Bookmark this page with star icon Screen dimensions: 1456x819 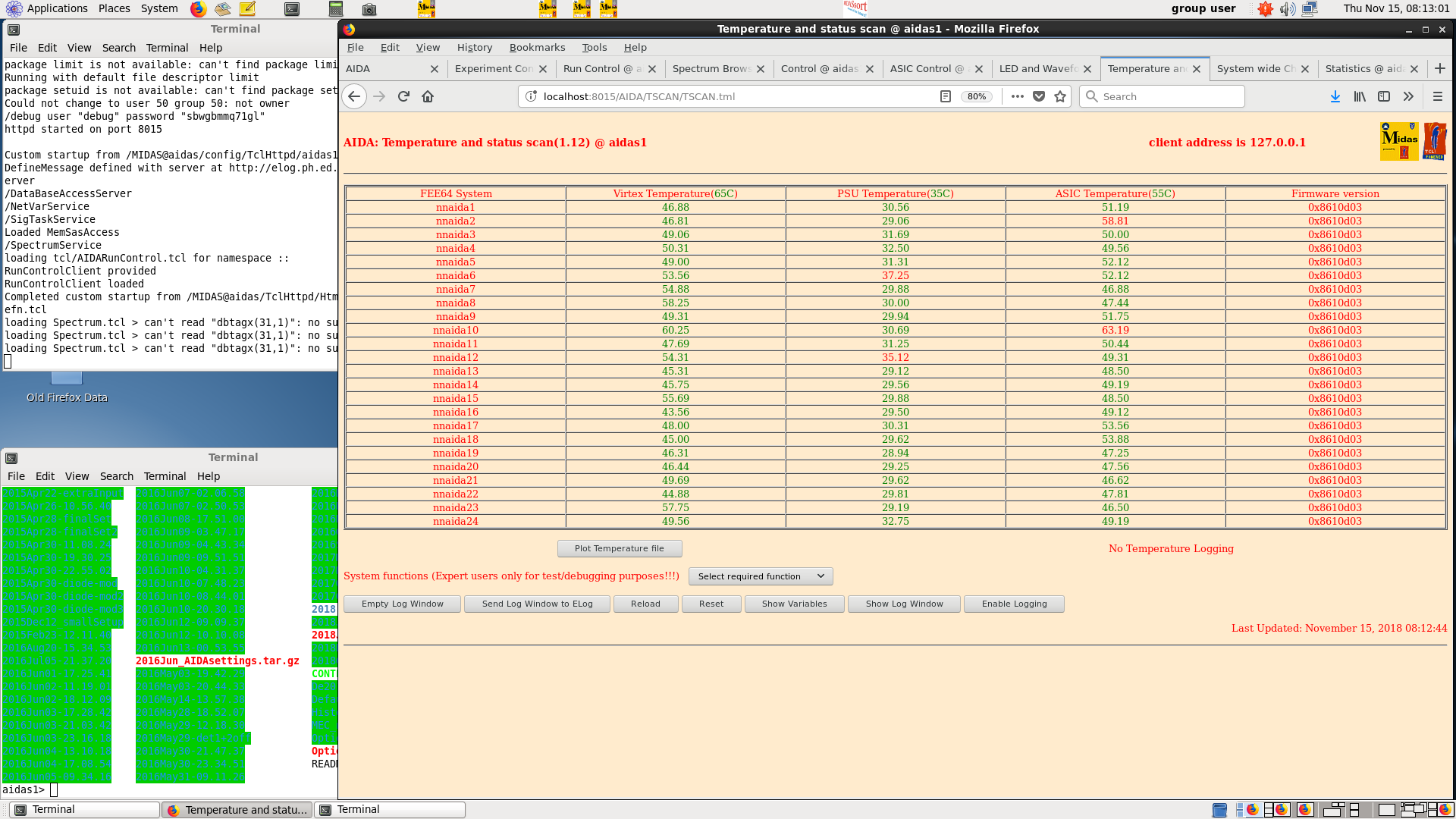(1060, 96)
